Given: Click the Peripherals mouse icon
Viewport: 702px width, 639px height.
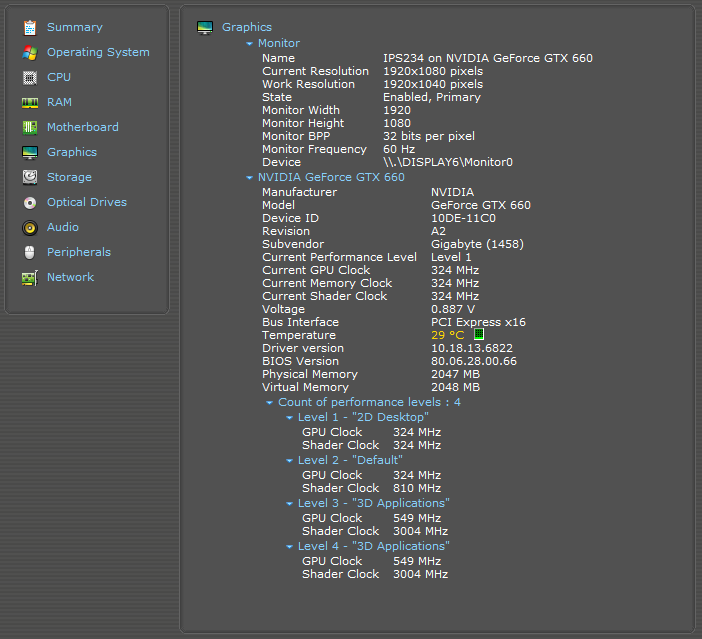Looking at the screenshot, I should point(30,253).
